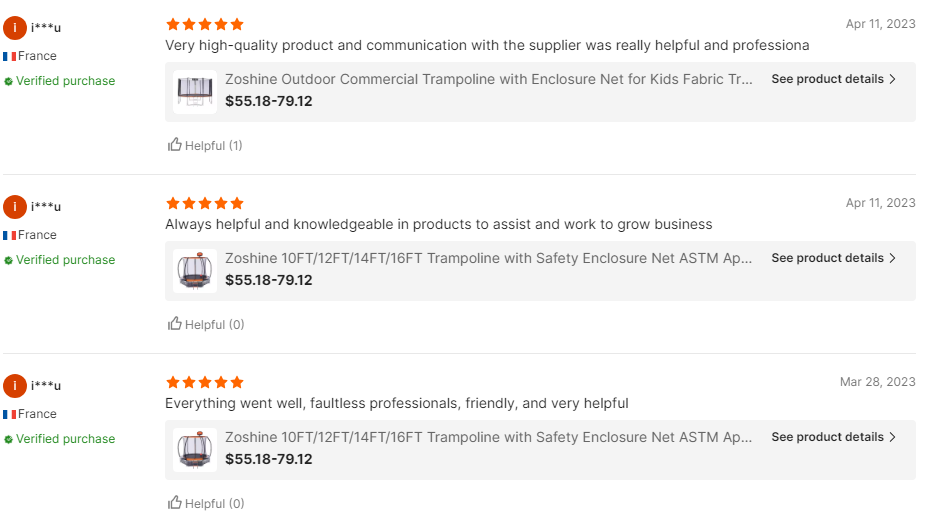Expand product details chevron in second review
This screenshot has height=525, width=930.
point(892,258)
